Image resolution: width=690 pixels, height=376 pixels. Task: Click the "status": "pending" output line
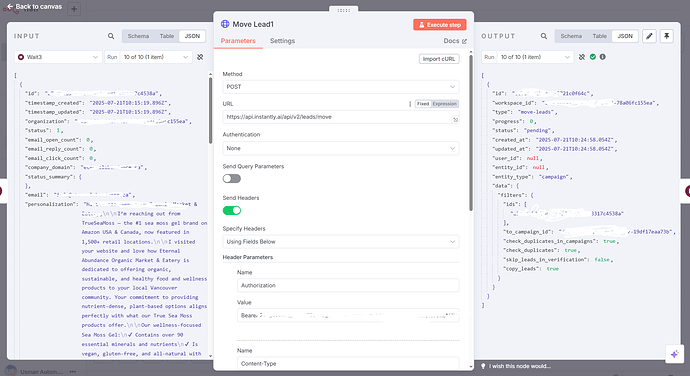[x=523, y=131]
